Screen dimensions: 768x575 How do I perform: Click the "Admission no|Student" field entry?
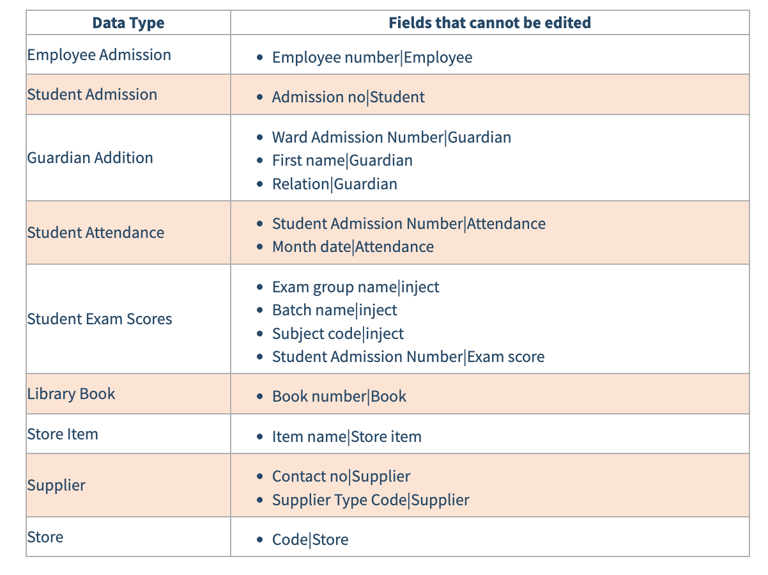(348, 97)
